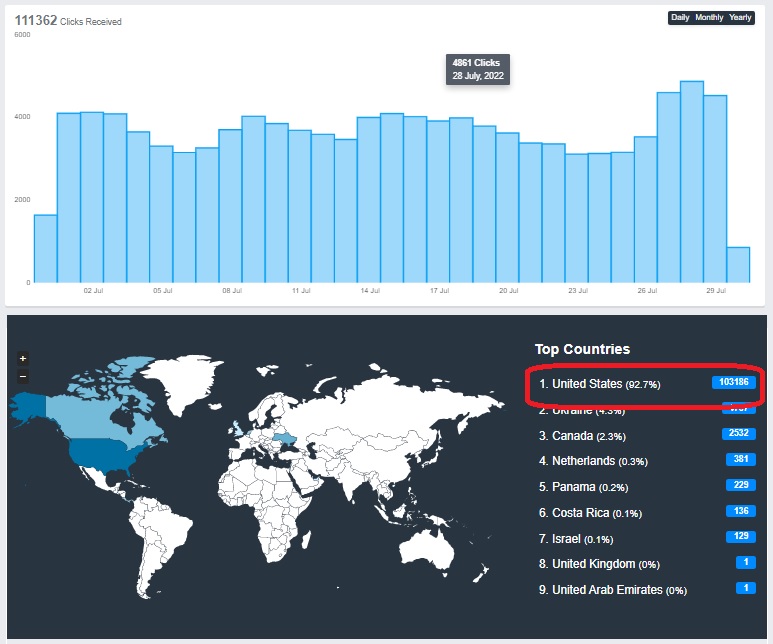
Task: Click the 103186 United States count badge
Action: tap(733, 383)
